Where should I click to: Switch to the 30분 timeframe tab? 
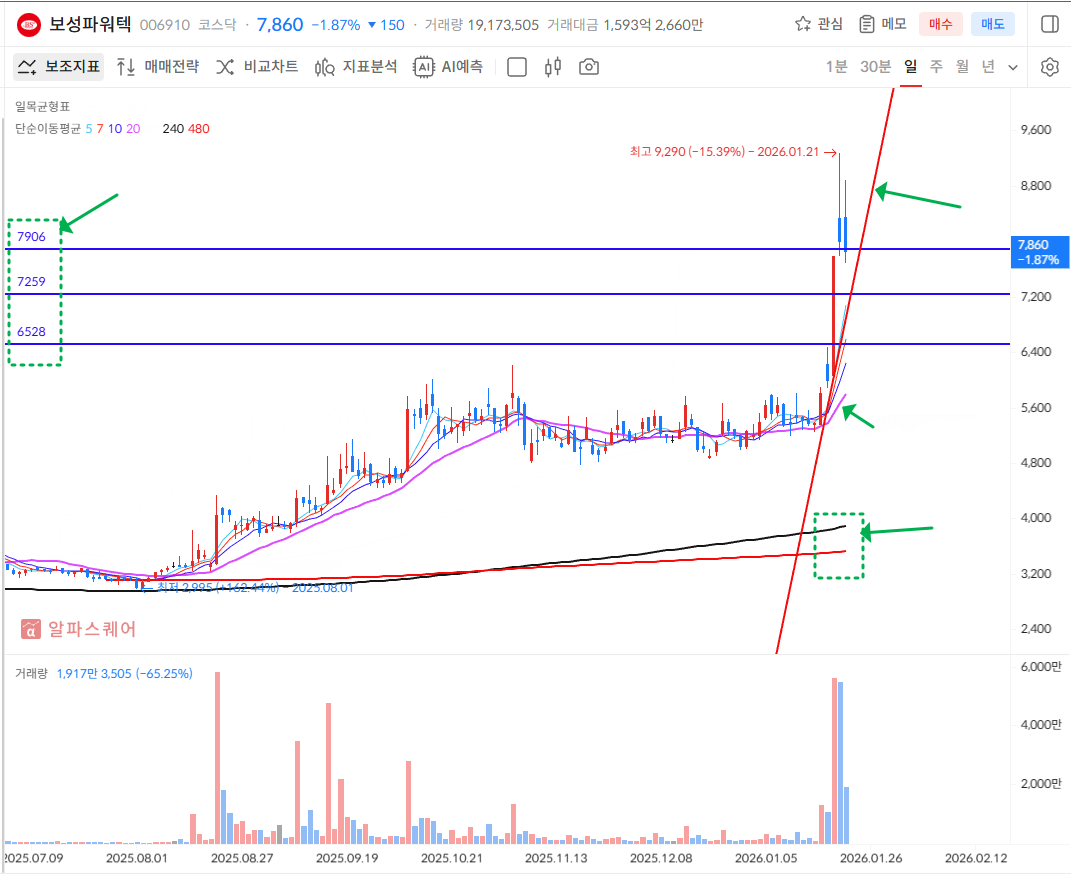(875, 67)
